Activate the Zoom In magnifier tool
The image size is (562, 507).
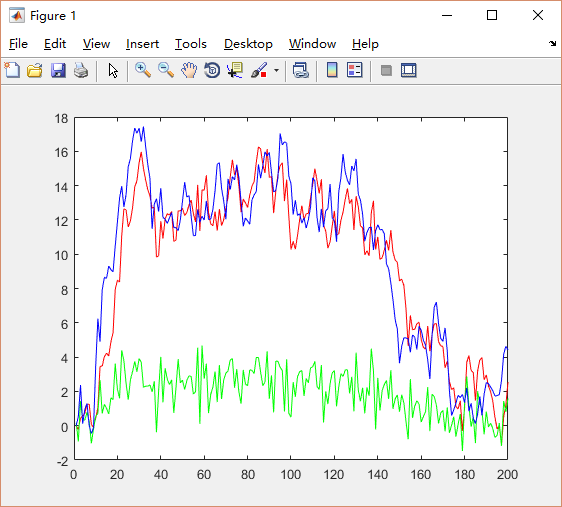coord(143,70)
